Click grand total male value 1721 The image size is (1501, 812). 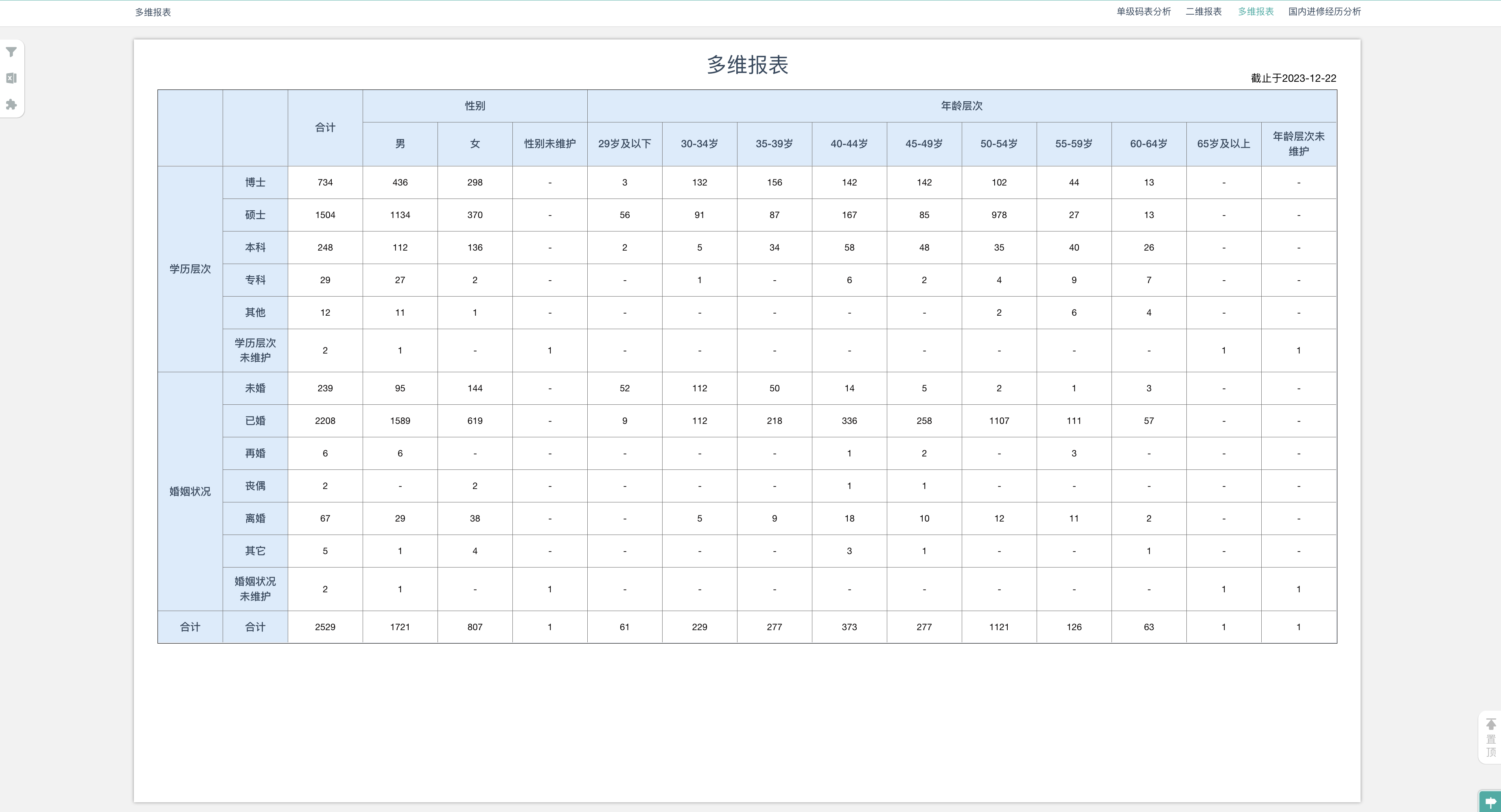pyautogui.click(x=400, y=627)
